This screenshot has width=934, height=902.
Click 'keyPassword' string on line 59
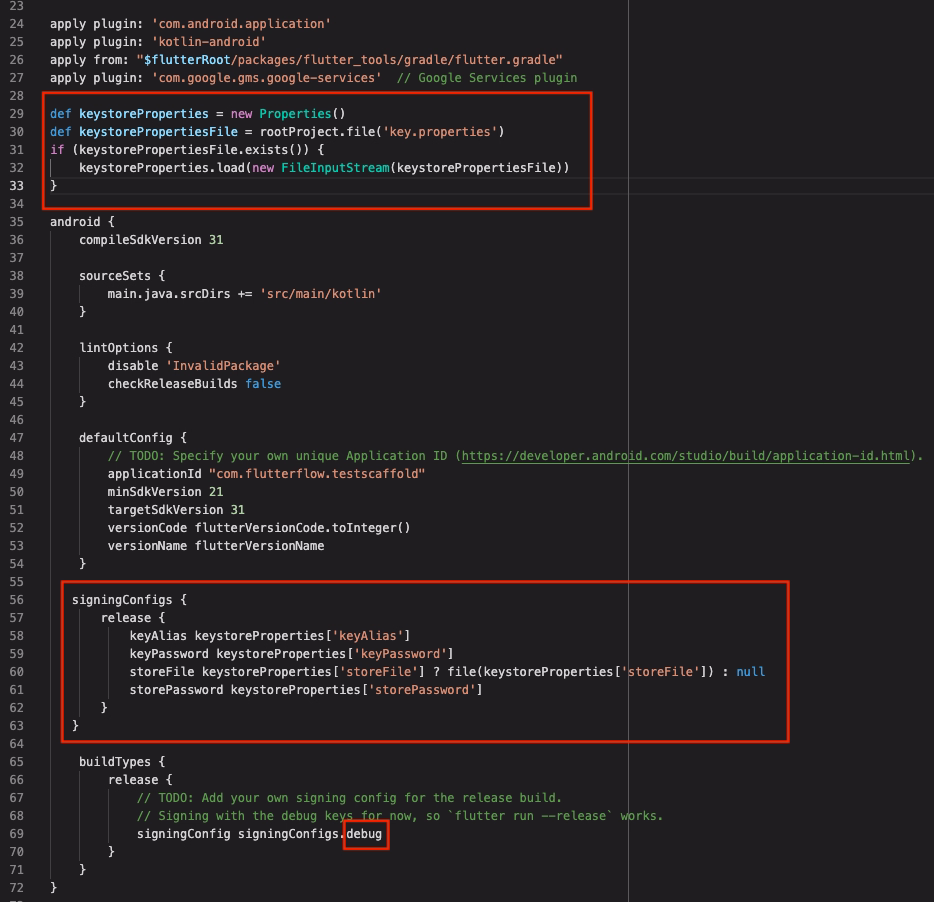(400, 654)
